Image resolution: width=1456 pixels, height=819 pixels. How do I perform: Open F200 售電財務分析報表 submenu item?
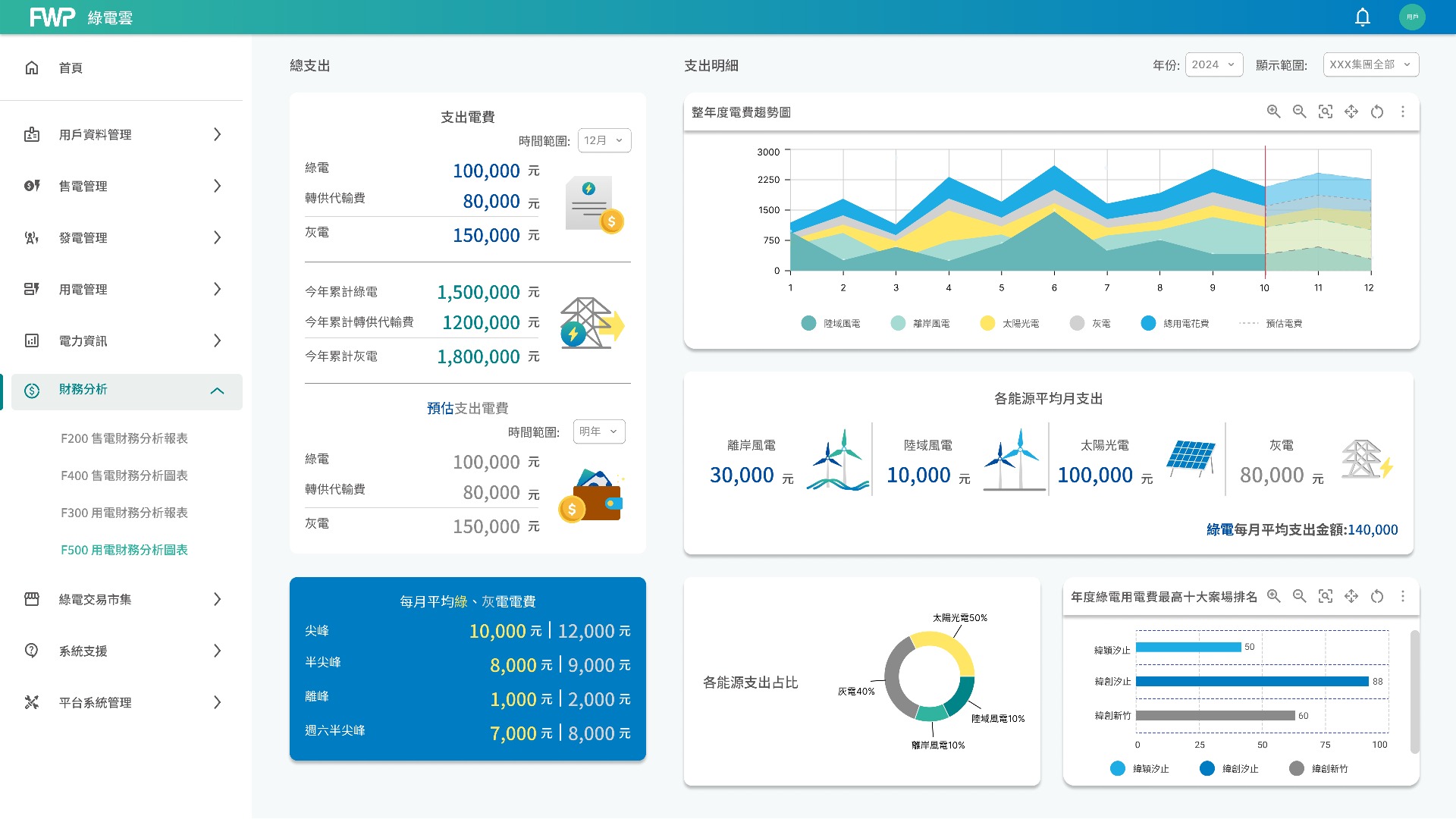[124, 438]
